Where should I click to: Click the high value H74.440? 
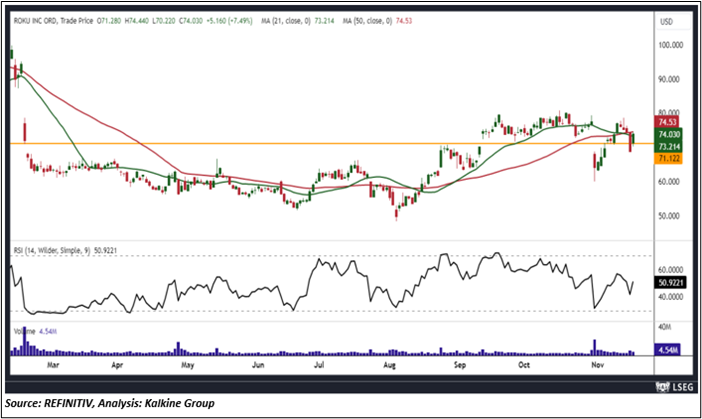136,21
